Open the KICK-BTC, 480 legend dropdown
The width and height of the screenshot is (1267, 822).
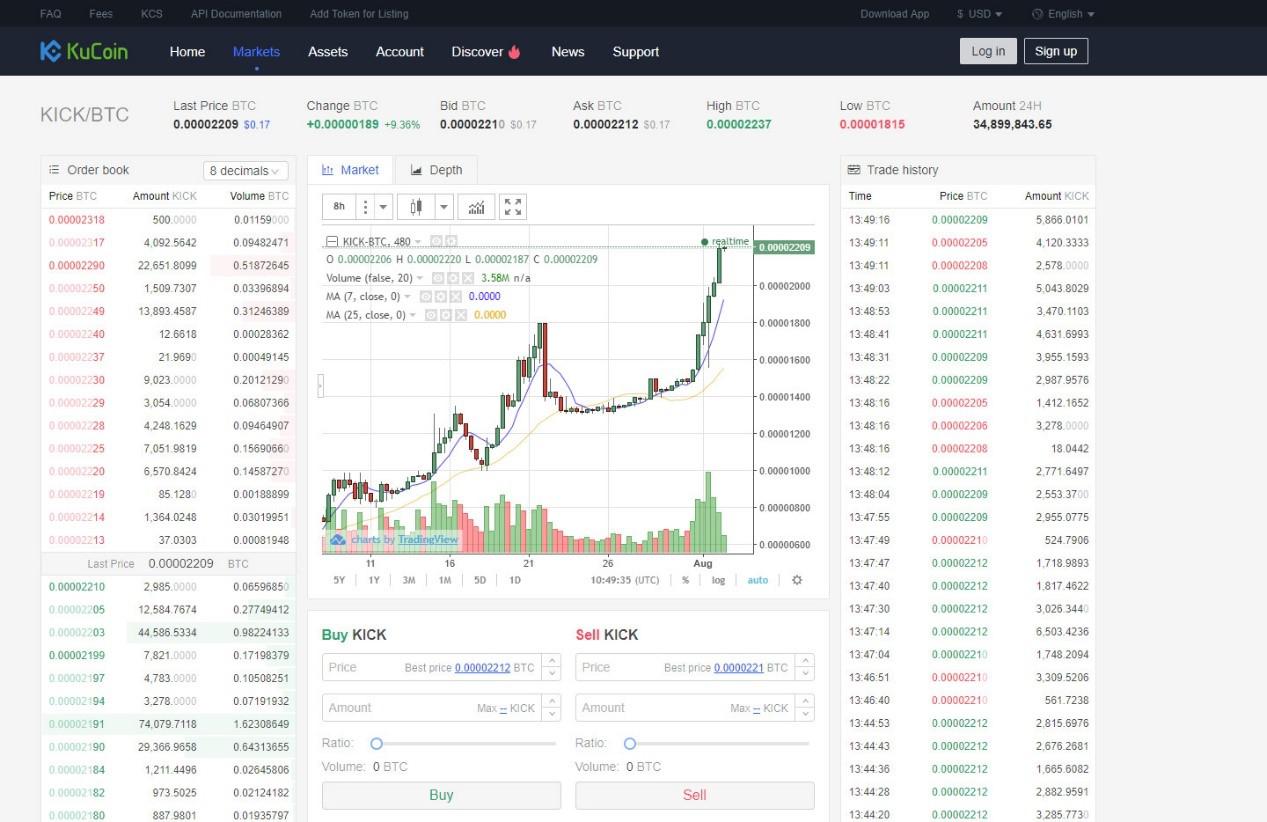pos(418,241)
